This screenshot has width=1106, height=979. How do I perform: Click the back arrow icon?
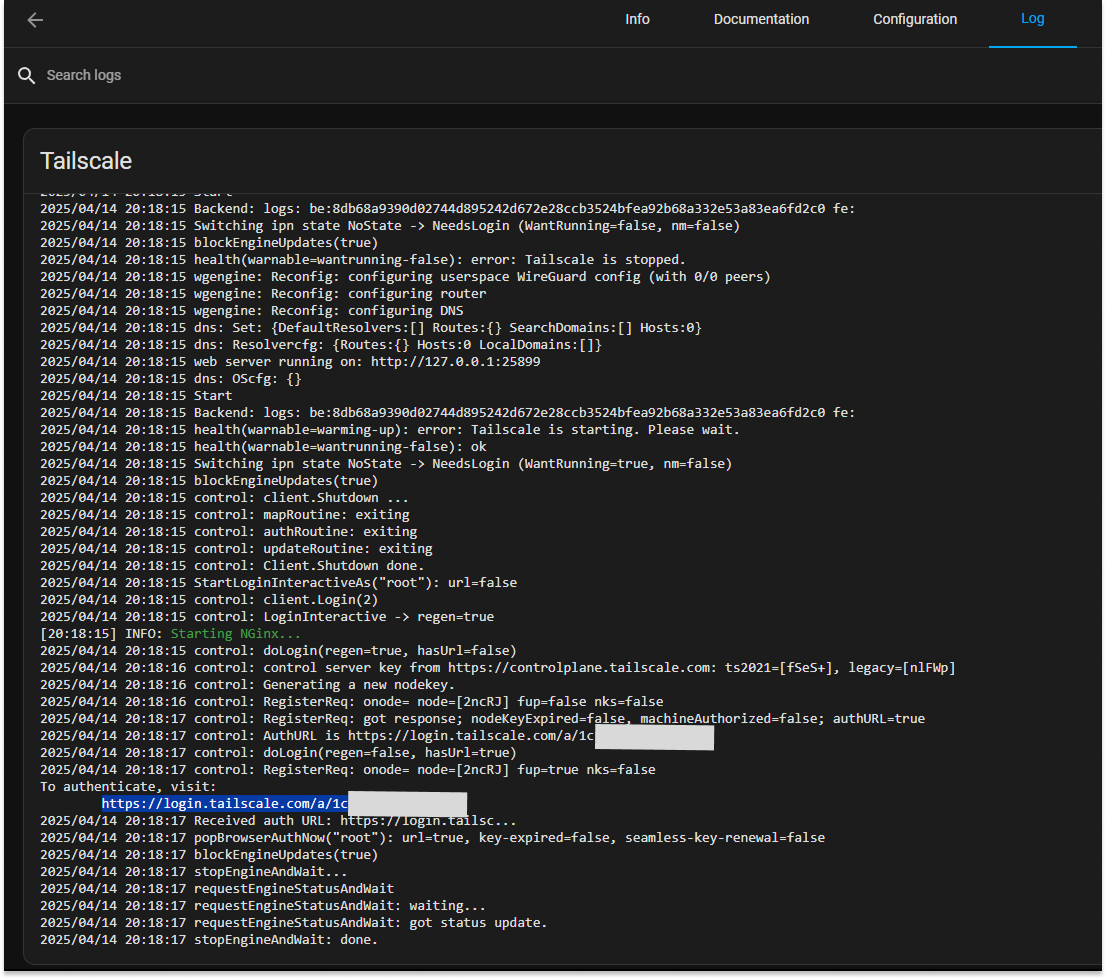click(x=35, y=20)
